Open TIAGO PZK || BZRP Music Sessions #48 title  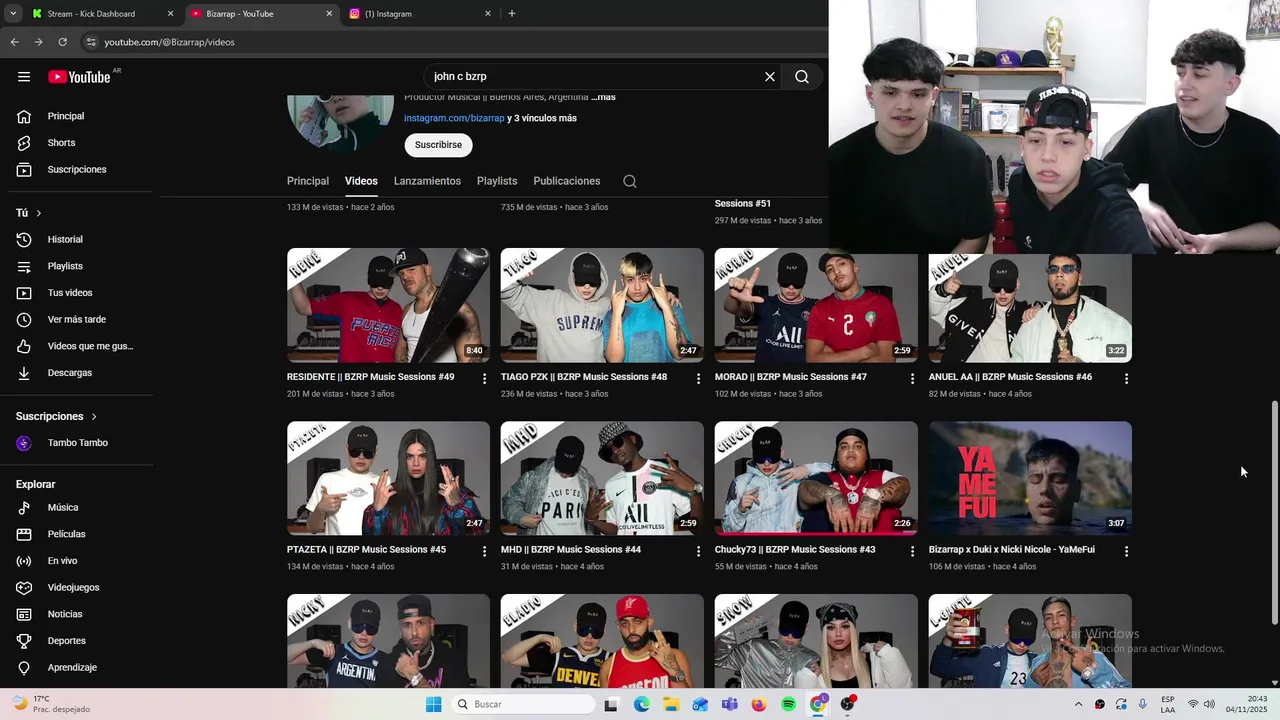pyautogui.click(x=584, y=377)
